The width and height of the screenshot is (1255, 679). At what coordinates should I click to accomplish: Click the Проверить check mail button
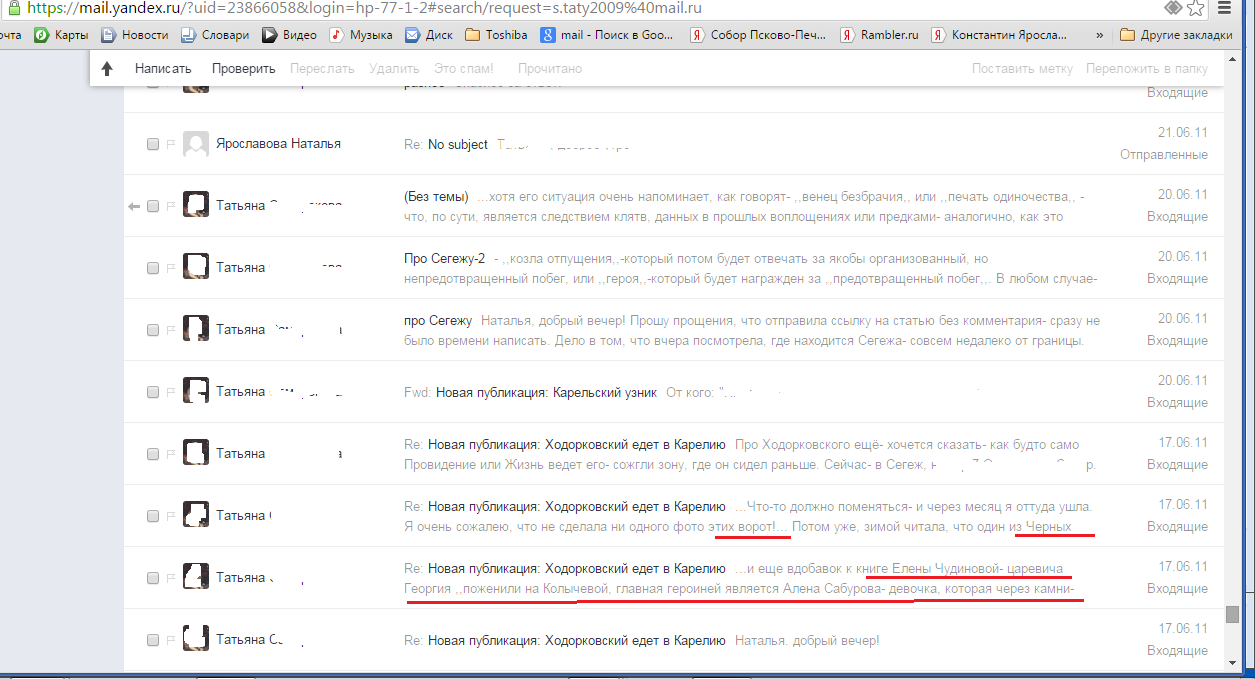243,69
